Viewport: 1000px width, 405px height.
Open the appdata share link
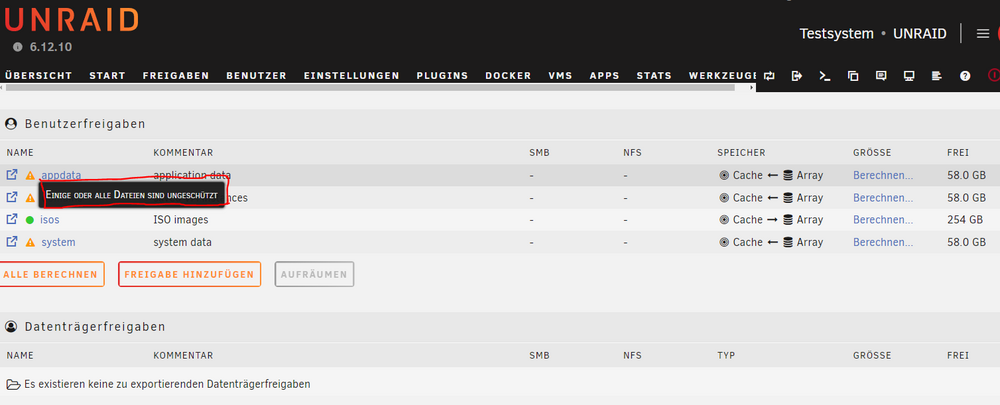pyautogui.click(x=61, y=175)
